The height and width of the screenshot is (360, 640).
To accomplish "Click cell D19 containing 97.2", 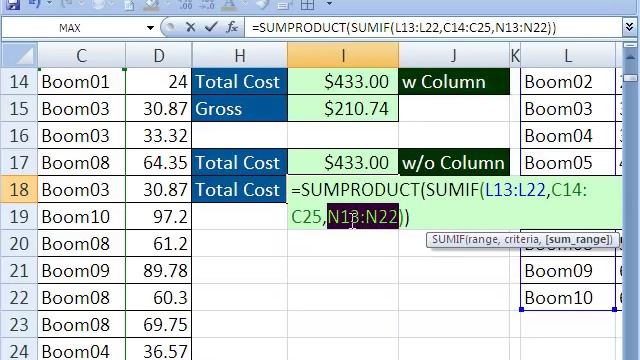I will pyautogui.click(x=158, y=216).
